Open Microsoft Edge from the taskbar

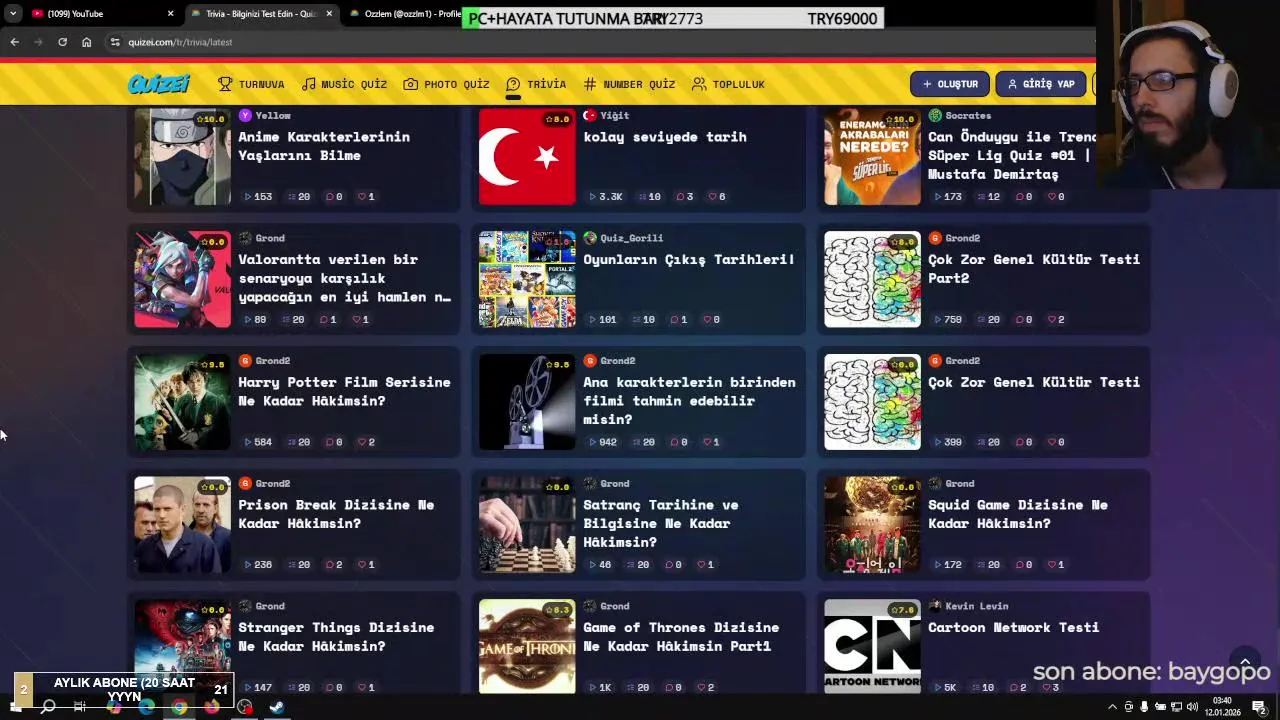tap(146, 707)
